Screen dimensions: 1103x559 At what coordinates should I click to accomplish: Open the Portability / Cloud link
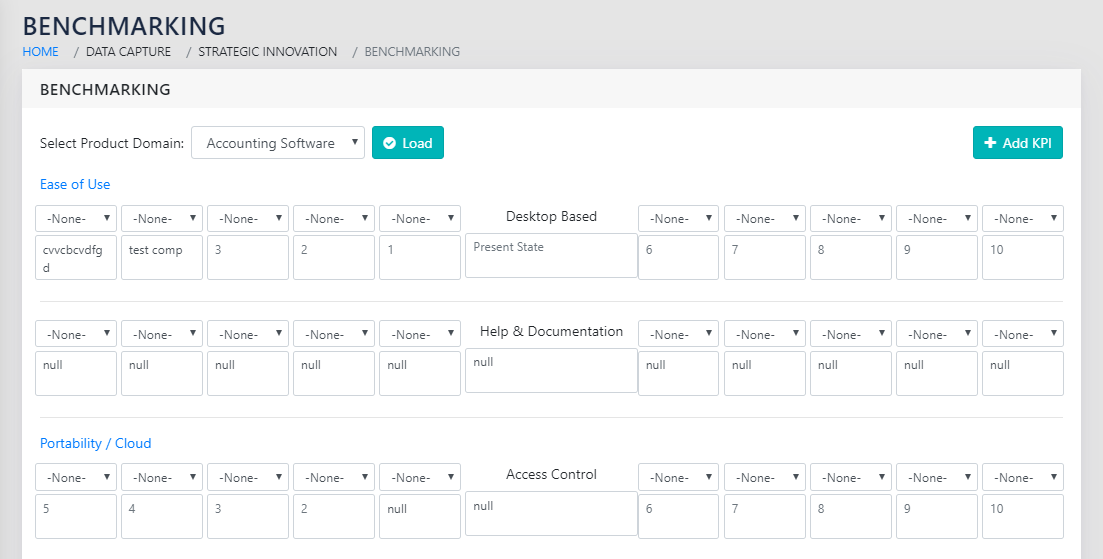(x=96, y=443)
